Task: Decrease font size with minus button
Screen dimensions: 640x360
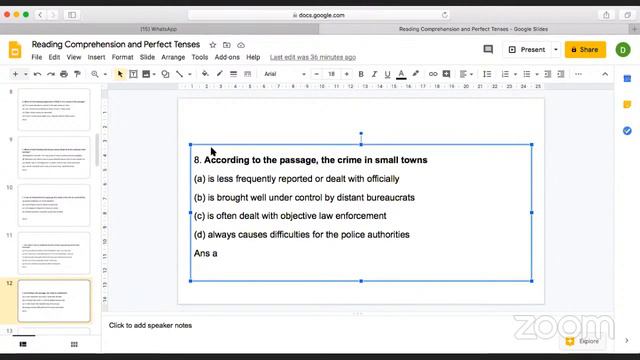Action: pos(316,74)
